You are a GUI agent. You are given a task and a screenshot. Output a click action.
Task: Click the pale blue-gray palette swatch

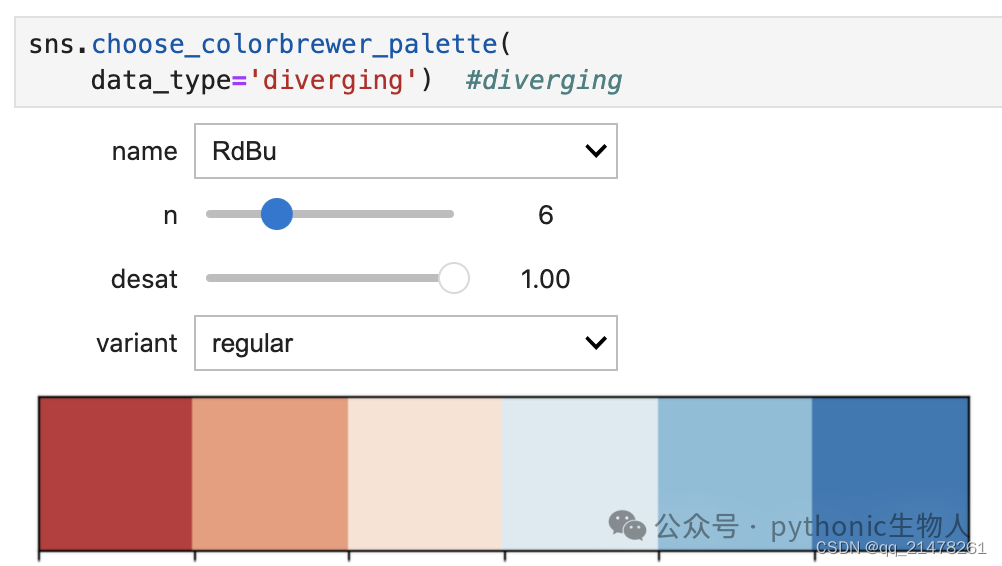click(x=580, y=473)
